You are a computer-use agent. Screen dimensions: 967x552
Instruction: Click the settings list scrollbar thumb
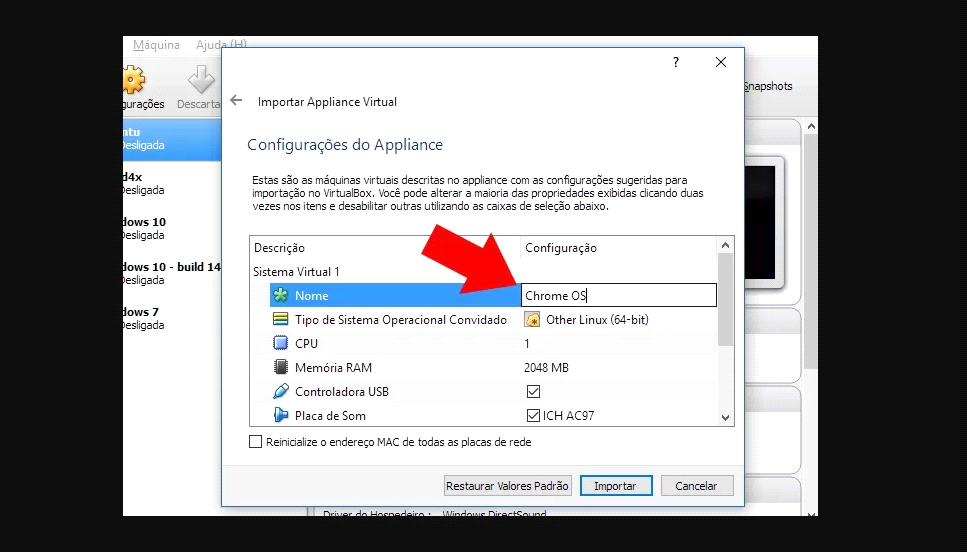[725, 299]
